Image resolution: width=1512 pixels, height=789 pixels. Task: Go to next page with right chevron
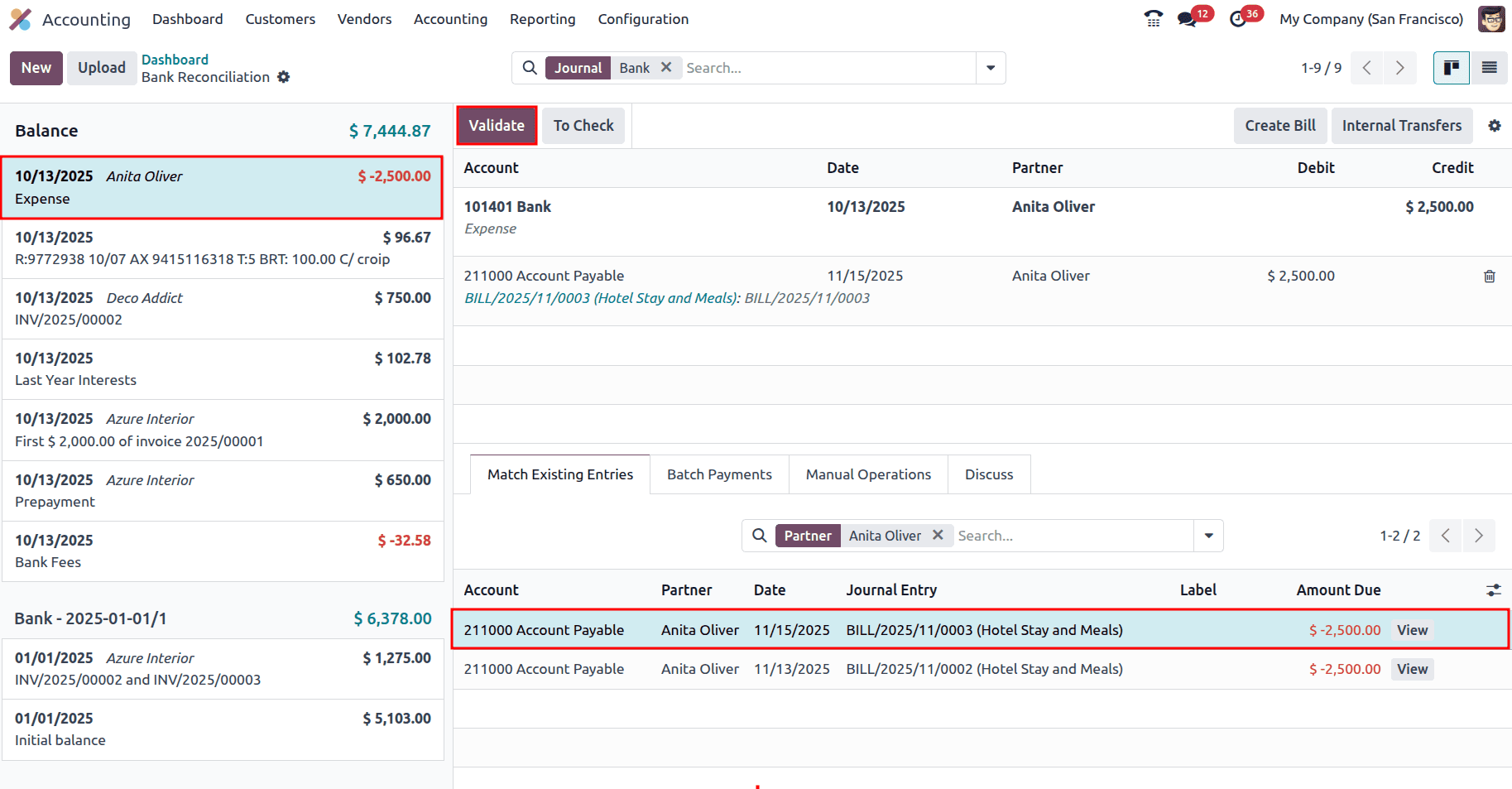coord(1399,68)
